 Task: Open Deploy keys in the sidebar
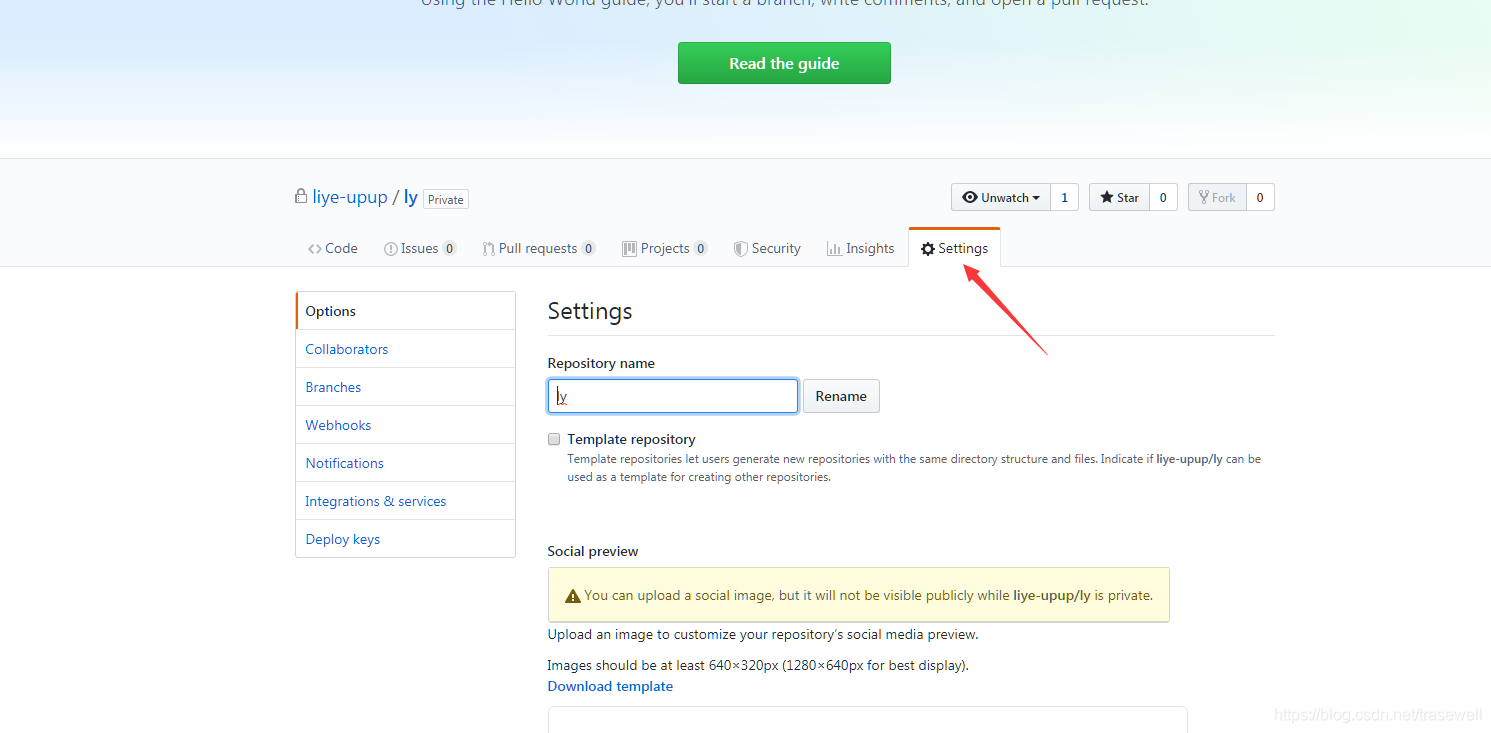pos(406,539)
